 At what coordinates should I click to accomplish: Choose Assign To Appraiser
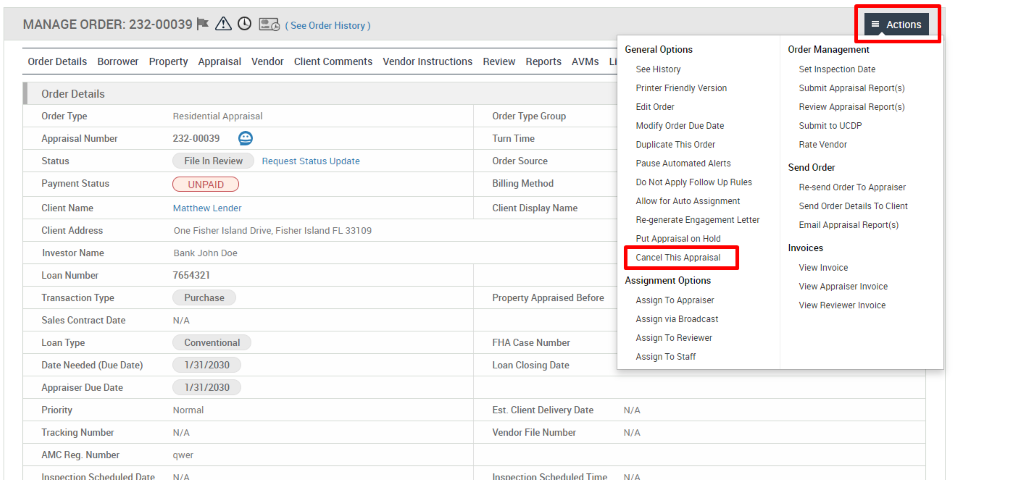[675, 300]
